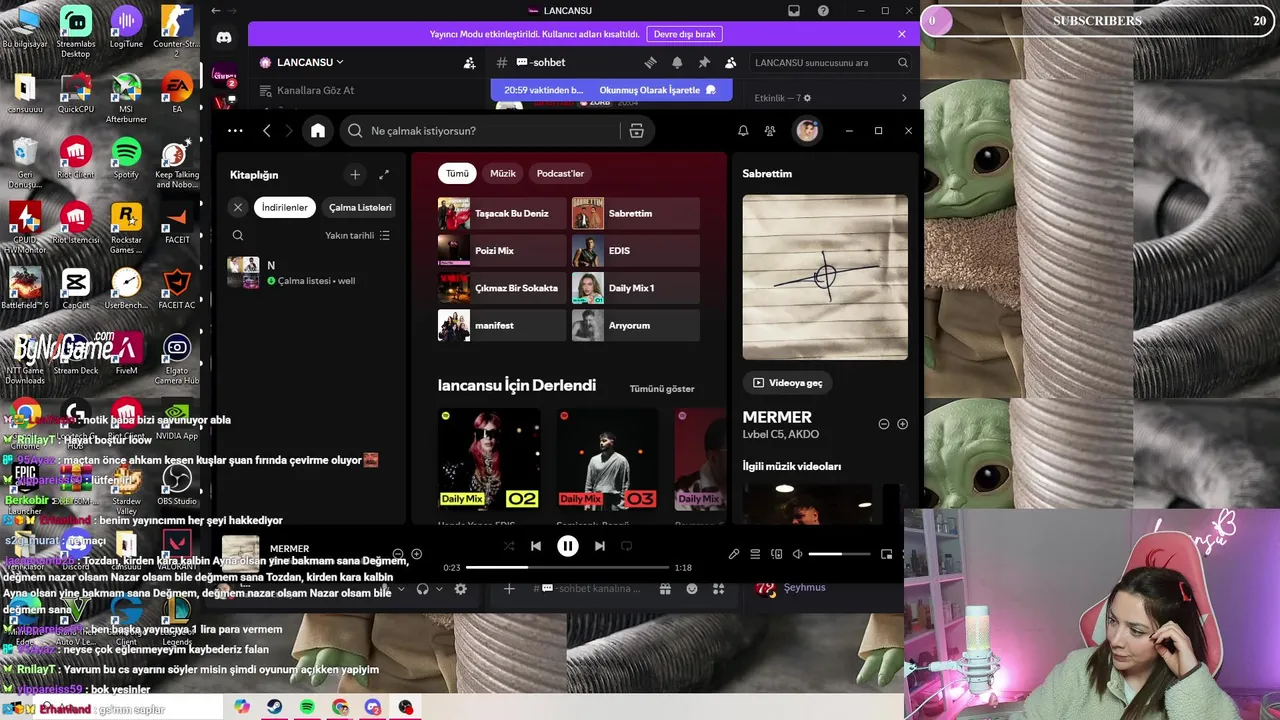Expand Kitaplığın library to full view
Screen dimensions: 1280x720
[x=384, y=174]
